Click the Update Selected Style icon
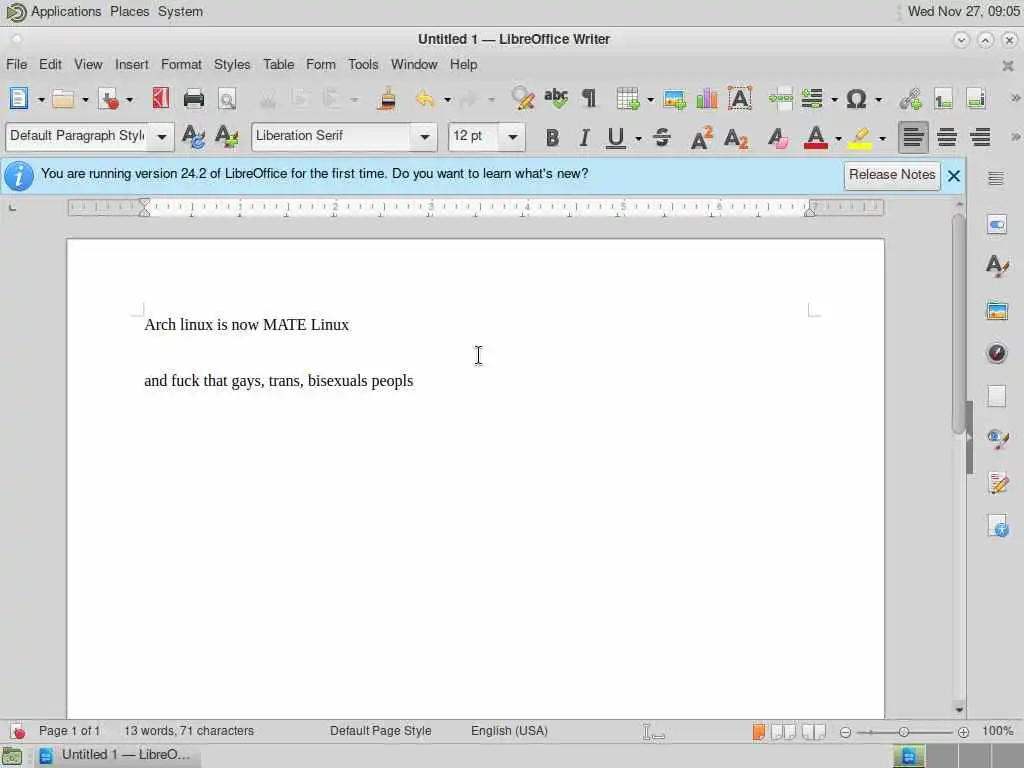The height and width of the screenshot is (768, 1024). 193,137
